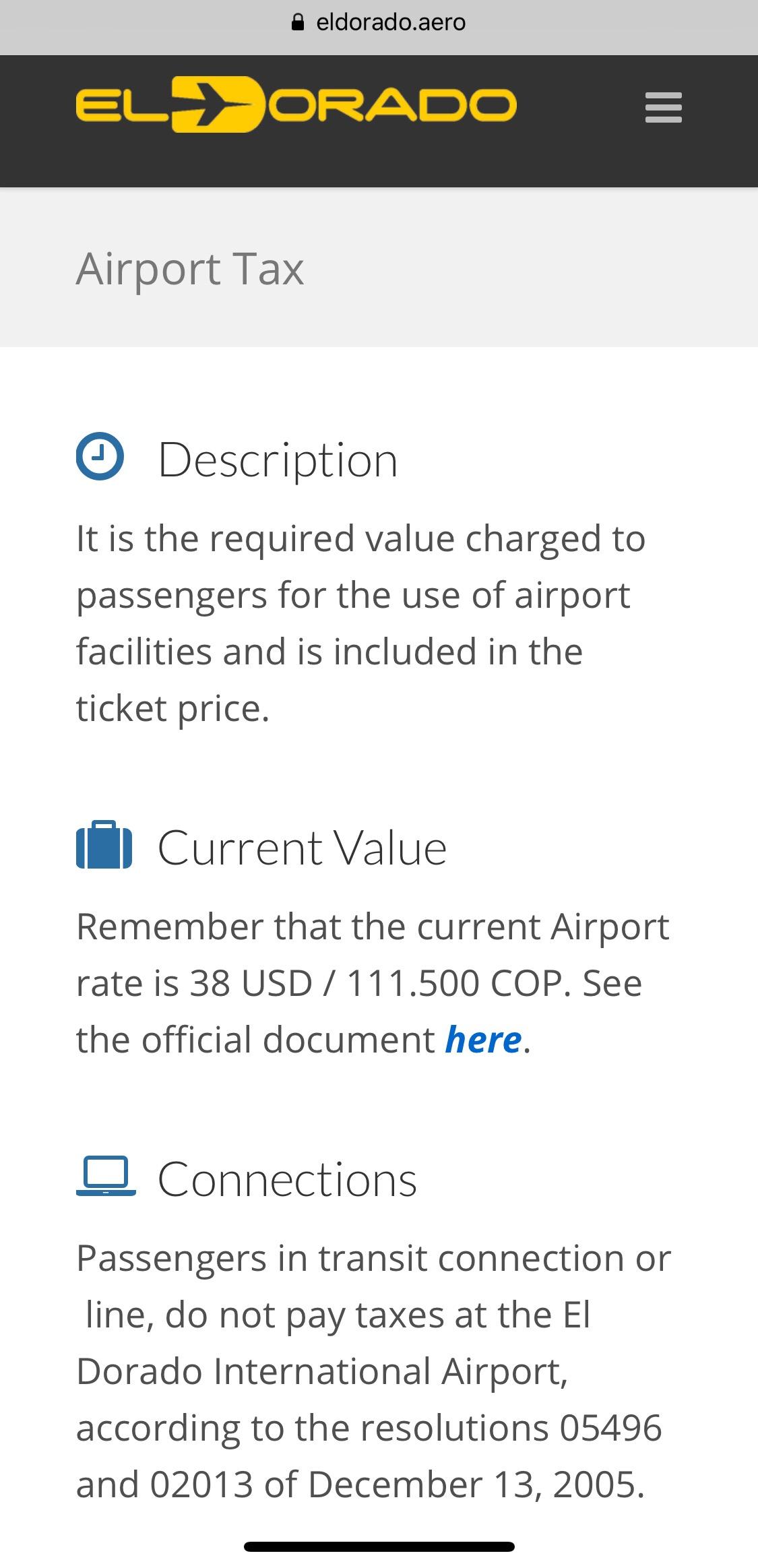
Task: Open the hamburger navigation menu
Action: (x=663, y=108)
